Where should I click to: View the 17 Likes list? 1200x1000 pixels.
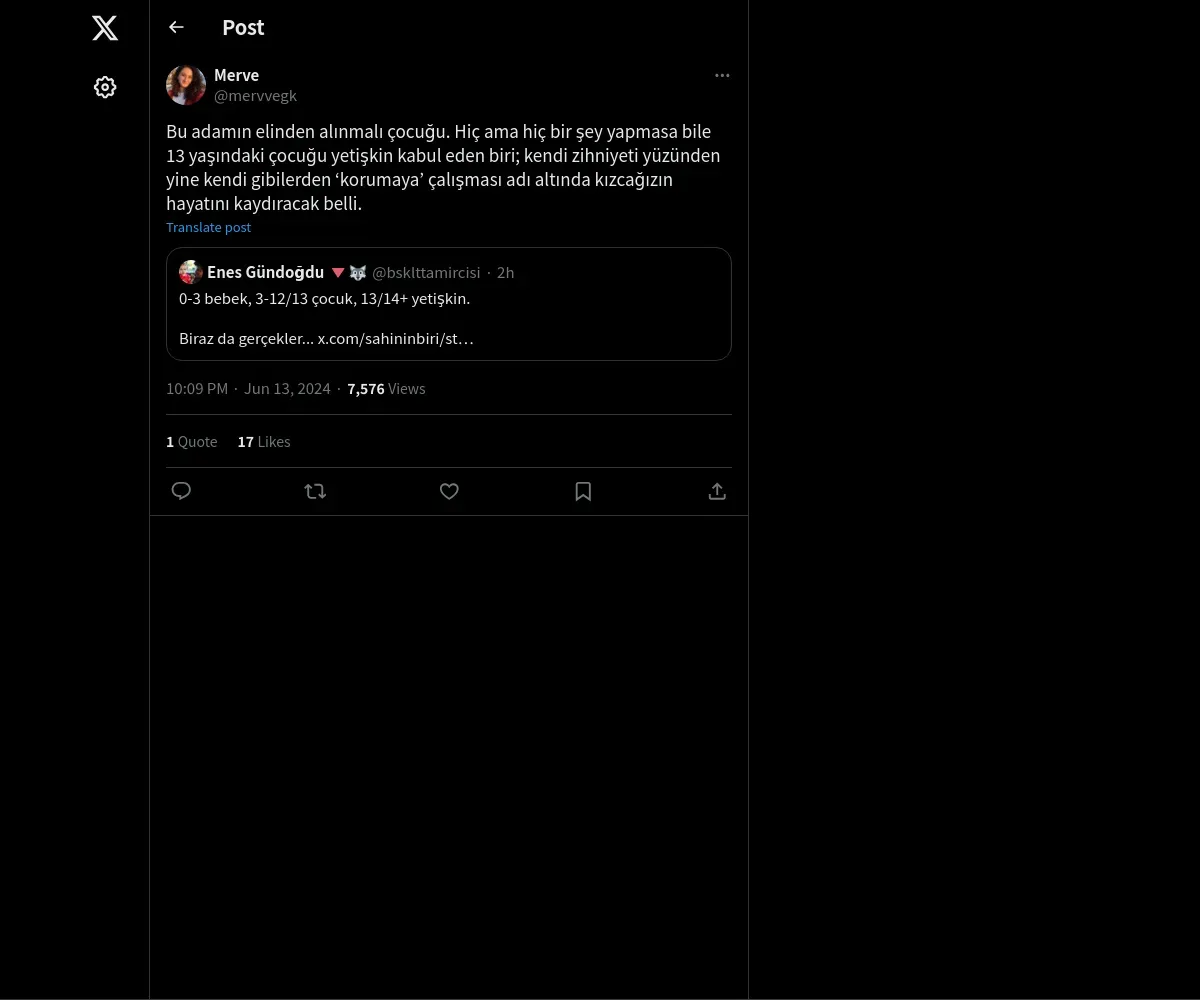(x=264, y=441)
